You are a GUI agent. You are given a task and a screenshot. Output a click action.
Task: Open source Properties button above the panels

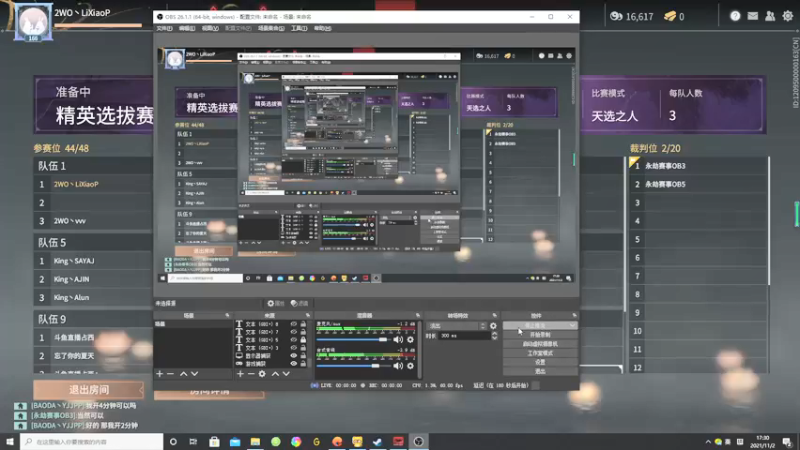tap(276, 304)
